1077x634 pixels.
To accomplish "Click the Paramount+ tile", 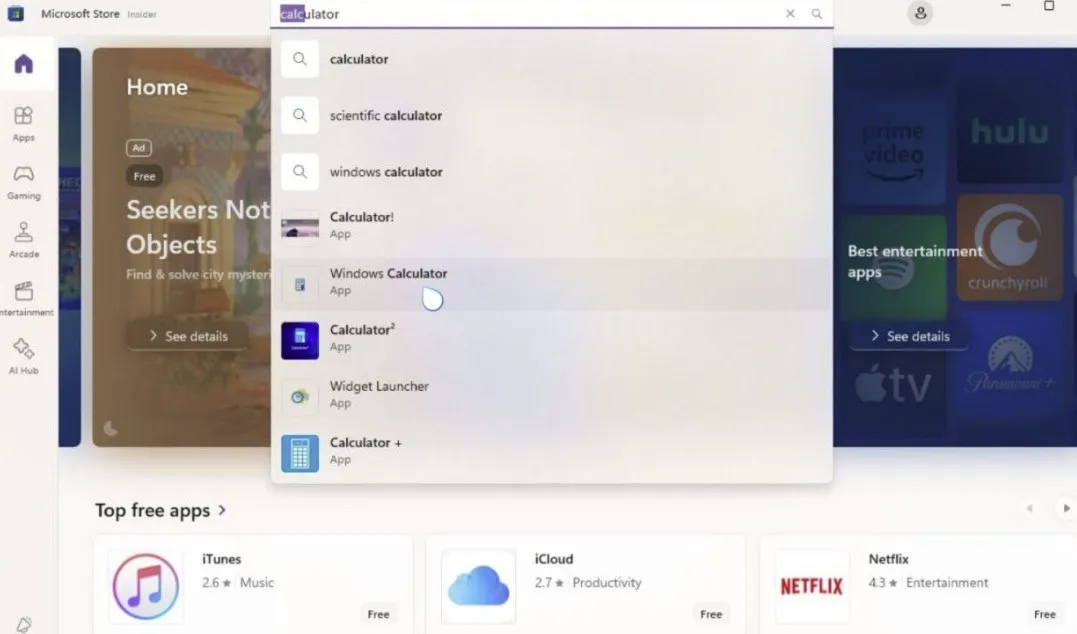I will pos(1009,366).
